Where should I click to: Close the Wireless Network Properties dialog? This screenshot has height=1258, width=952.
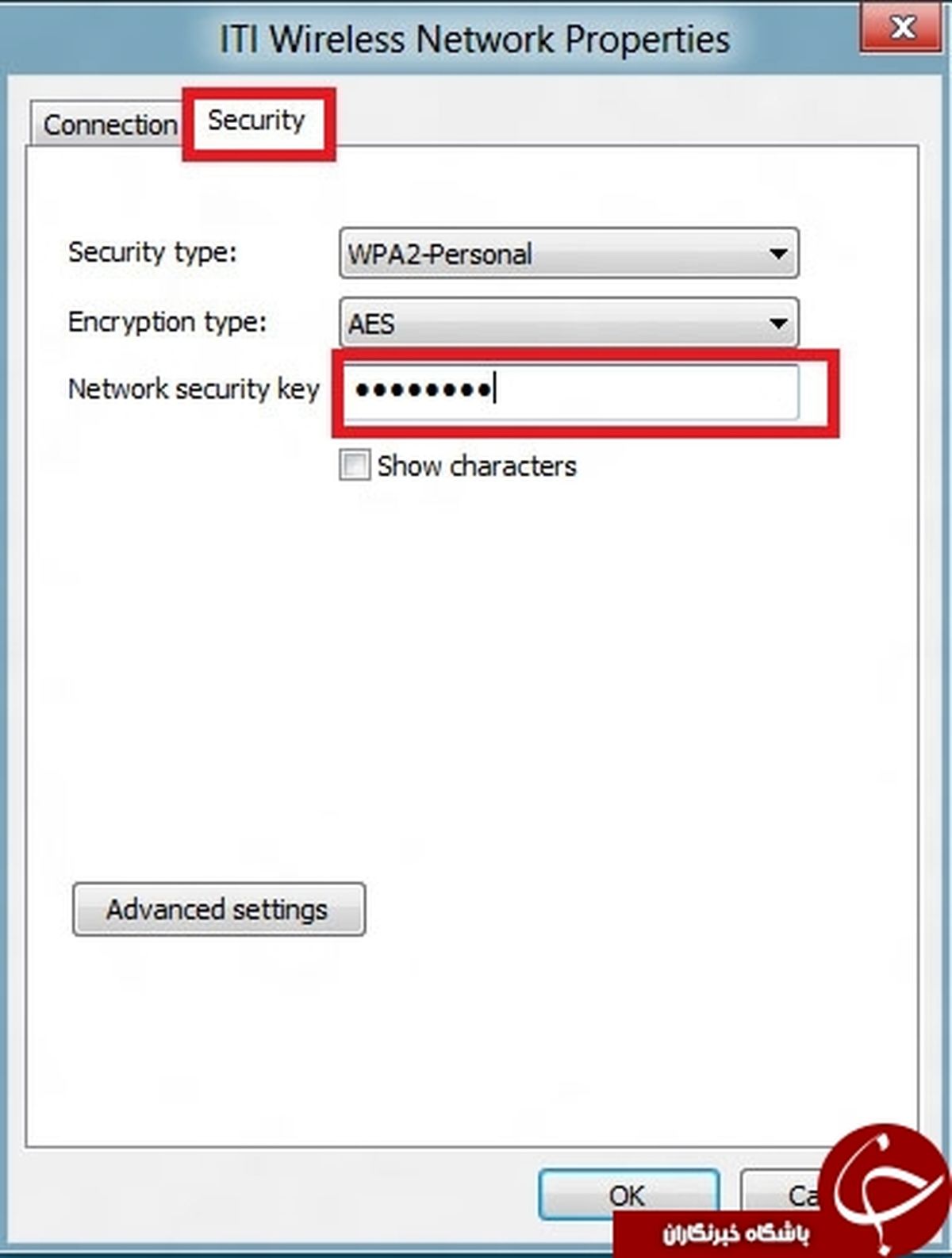(x=902, y=29)
